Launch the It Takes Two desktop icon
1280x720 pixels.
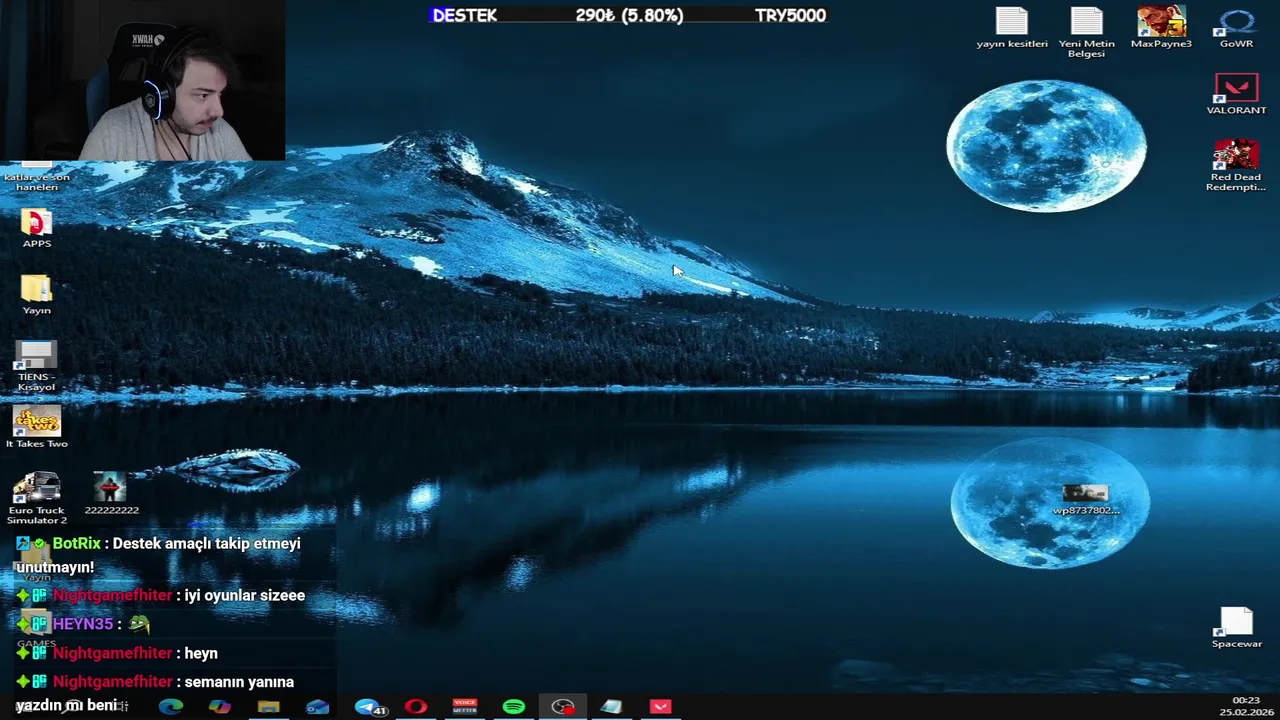[36, 428]
